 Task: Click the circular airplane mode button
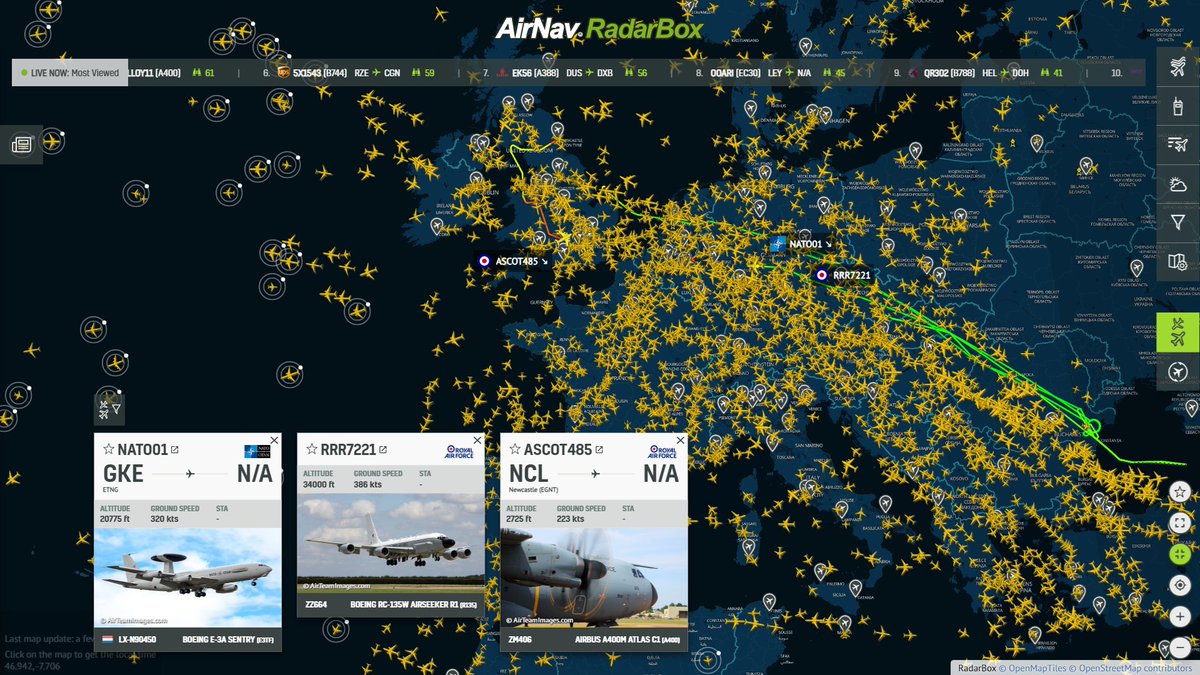click(1178, 371)
